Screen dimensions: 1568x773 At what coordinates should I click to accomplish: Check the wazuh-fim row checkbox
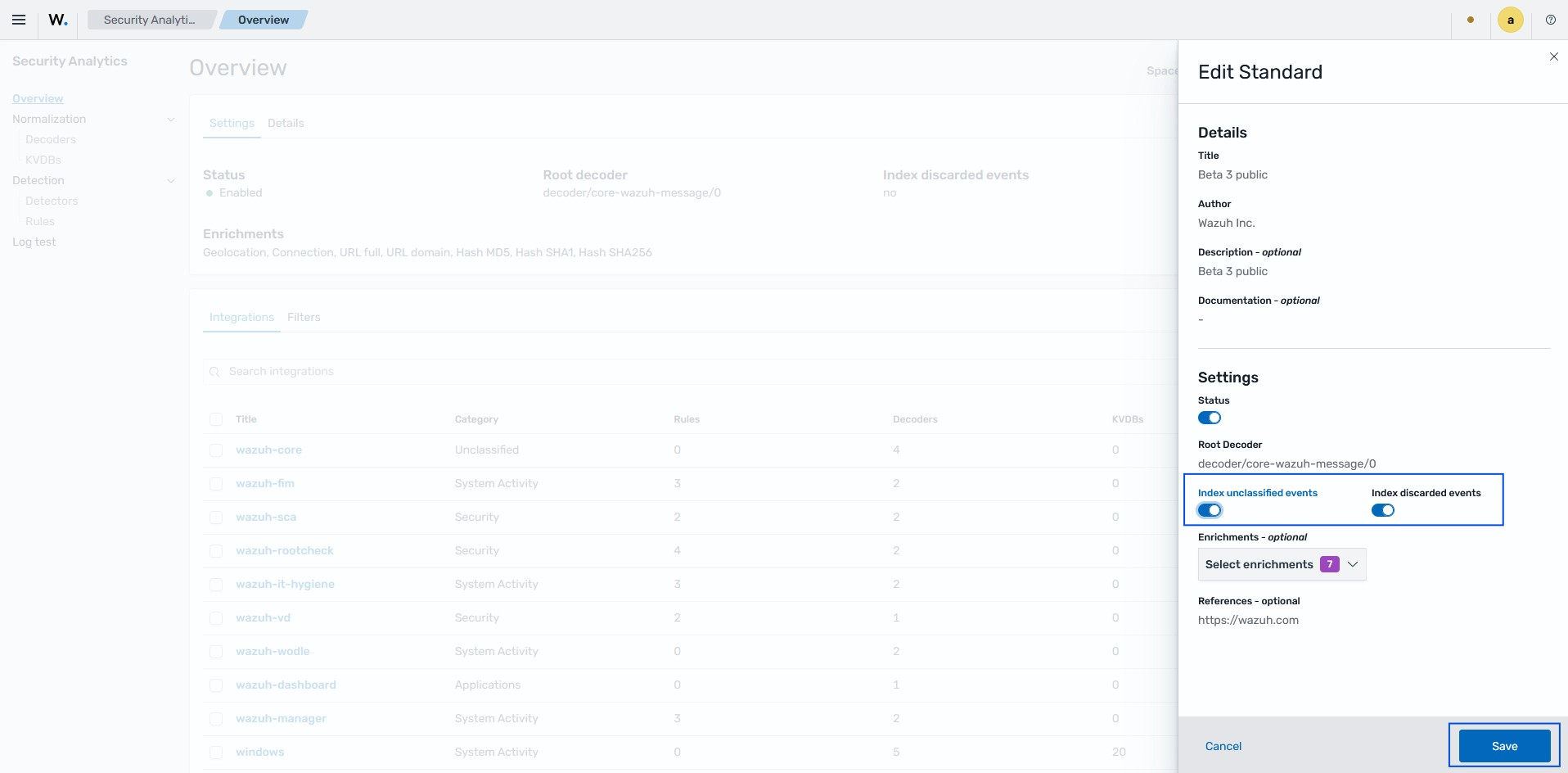(x=216, y=484)
